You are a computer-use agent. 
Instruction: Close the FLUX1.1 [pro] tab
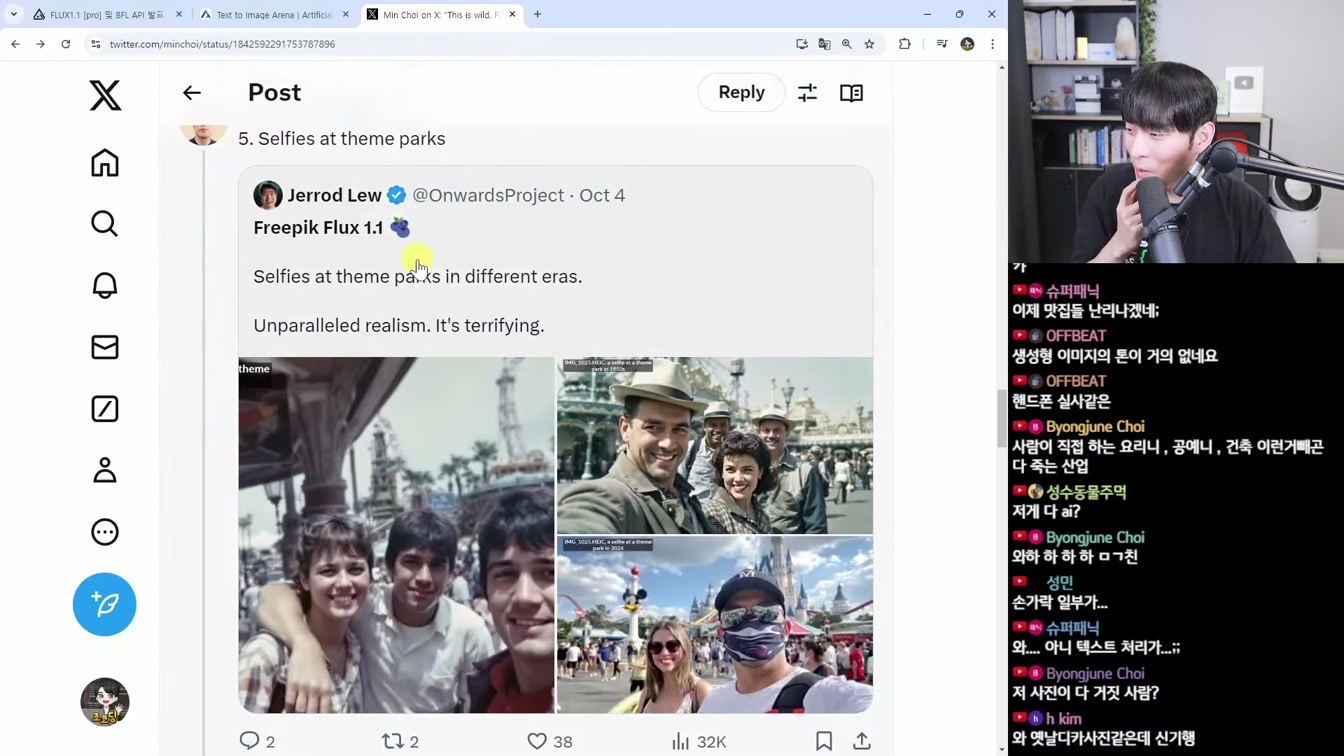coord(179,15)
